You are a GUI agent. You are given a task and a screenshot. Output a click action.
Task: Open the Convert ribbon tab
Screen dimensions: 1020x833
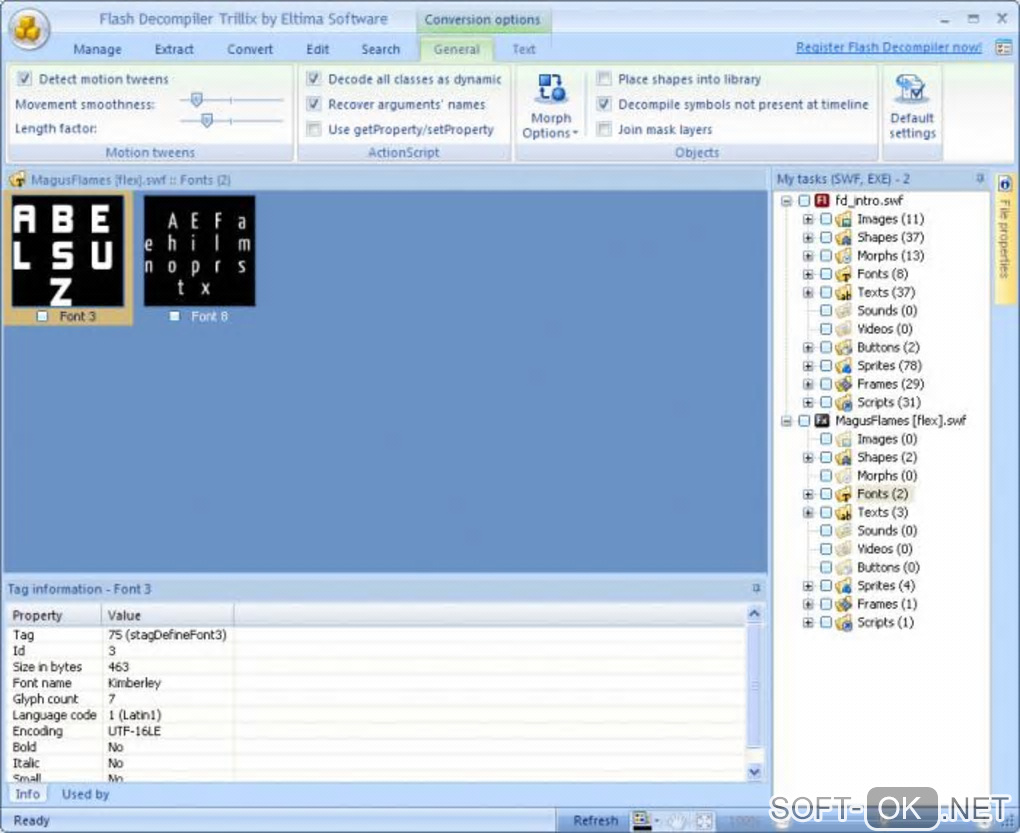coord(250,49)
